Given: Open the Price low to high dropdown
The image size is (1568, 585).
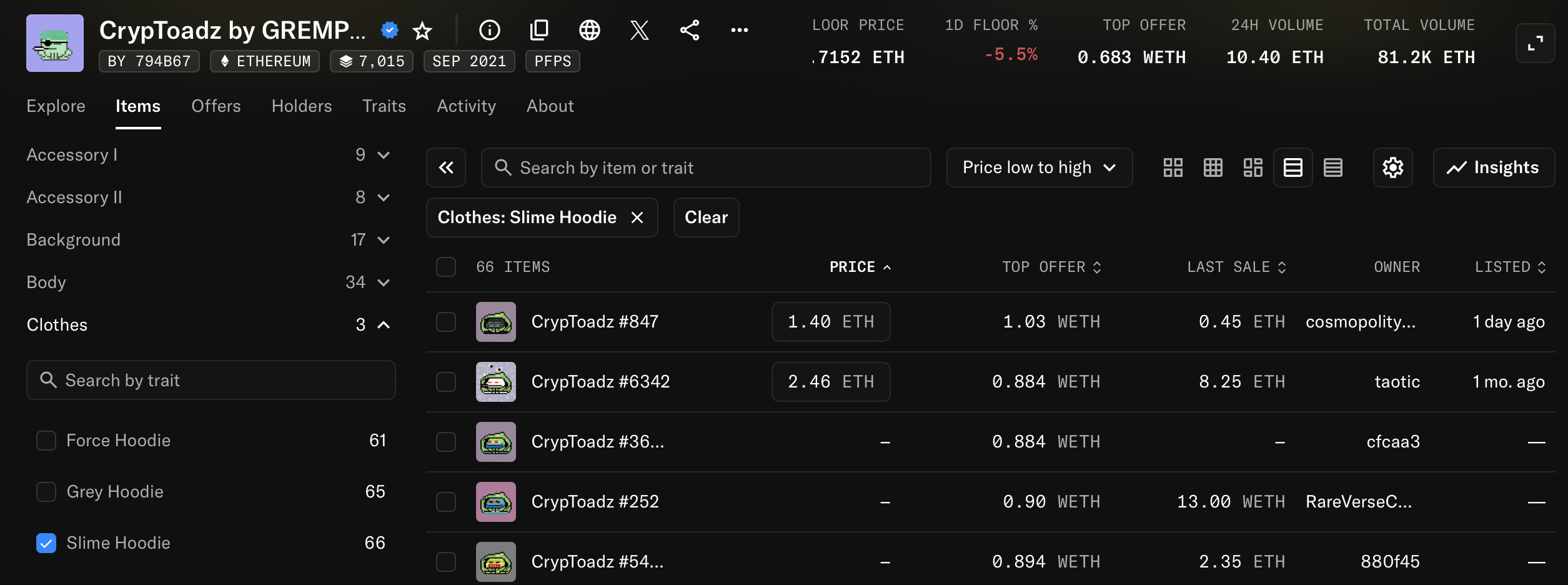Looking at the screenshot, I should point(1039,167).
